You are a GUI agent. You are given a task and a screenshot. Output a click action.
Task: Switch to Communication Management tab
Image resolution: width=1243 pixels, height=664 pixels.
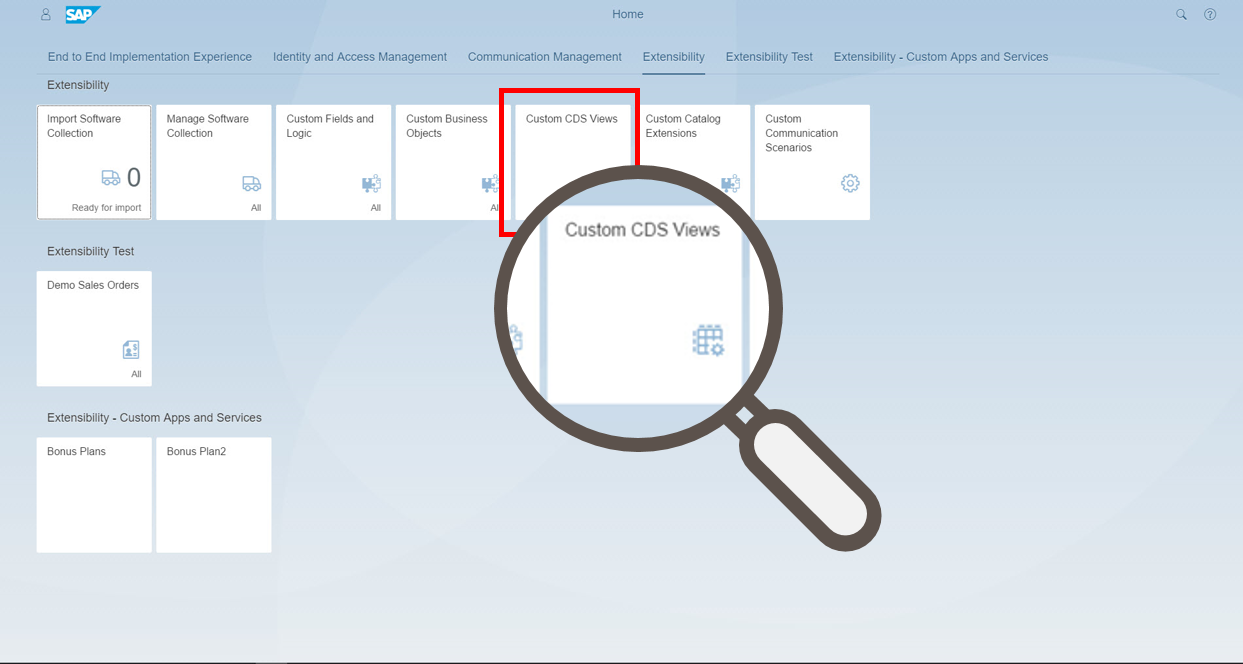tap(545, 57)
